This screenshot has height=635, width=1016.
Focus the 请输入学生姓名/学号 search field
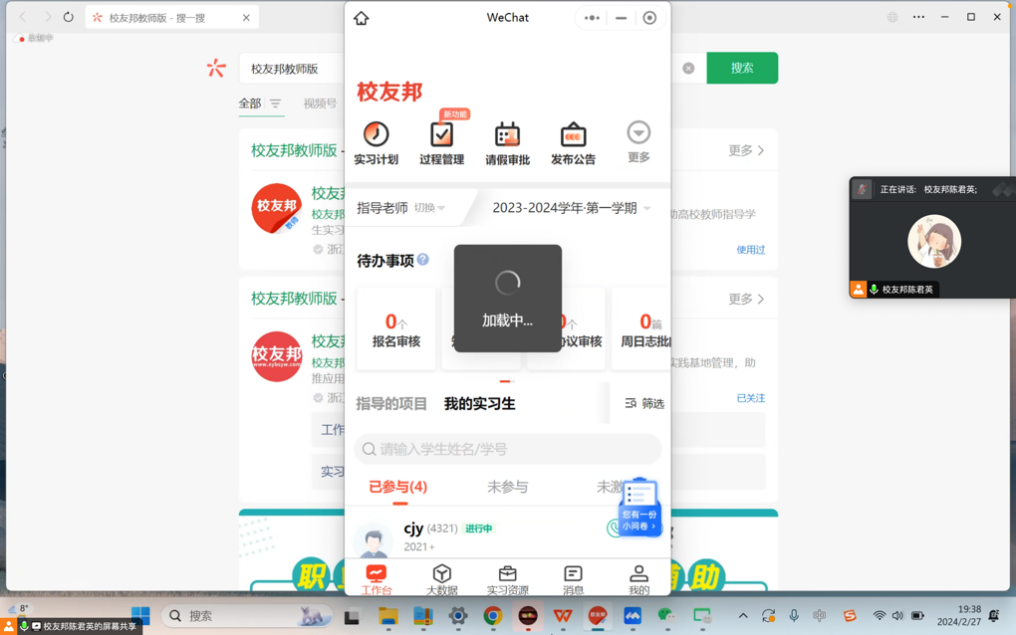[x=507, y=449]
